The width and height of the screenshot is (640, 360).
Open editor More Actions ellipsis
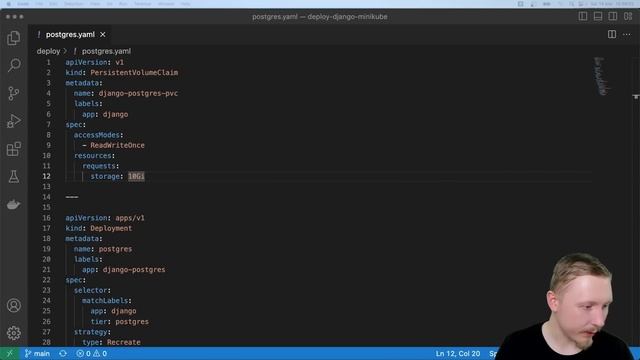(627, 35)
